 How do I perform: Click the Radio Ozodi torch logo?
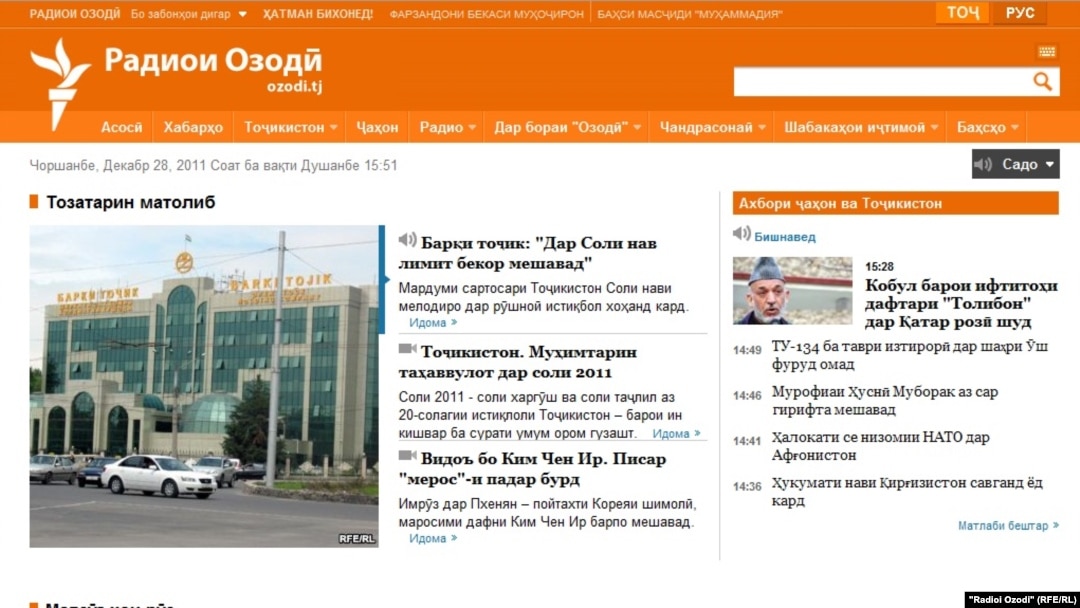[x=60, y=83]
